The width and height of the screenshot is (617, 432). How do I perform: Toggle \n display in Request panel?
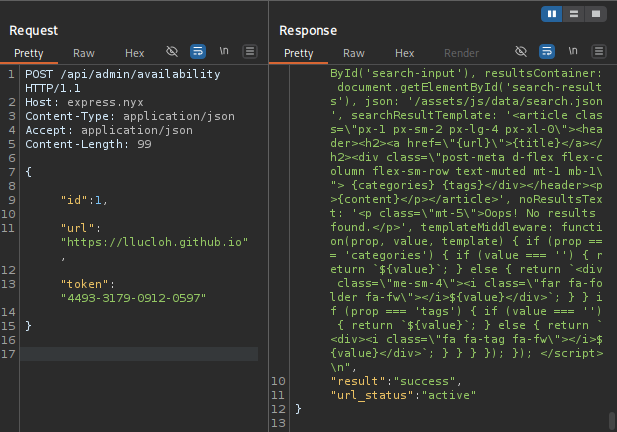[225, 51]
